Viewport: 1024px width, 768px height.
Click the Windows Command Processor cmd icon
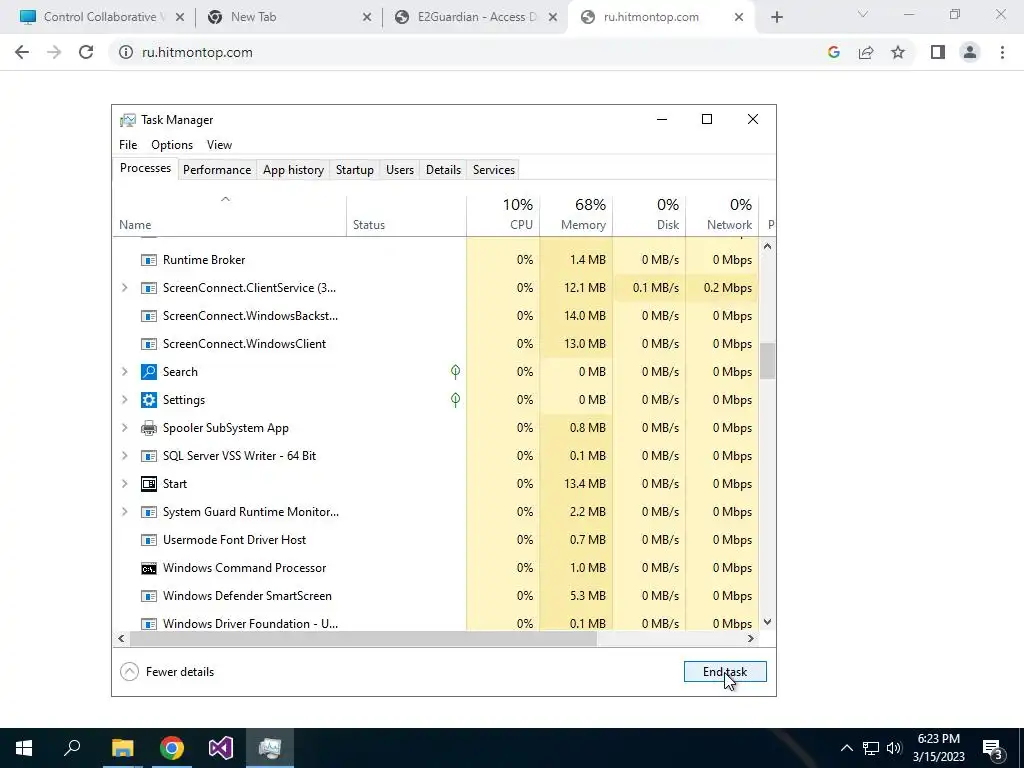point(149,568)
